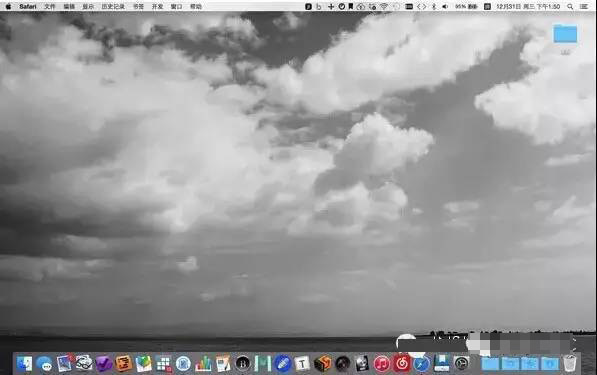597x375 pixels.
Task: Select the blue folder on the desktop
Action: click(x=565, y=34)
